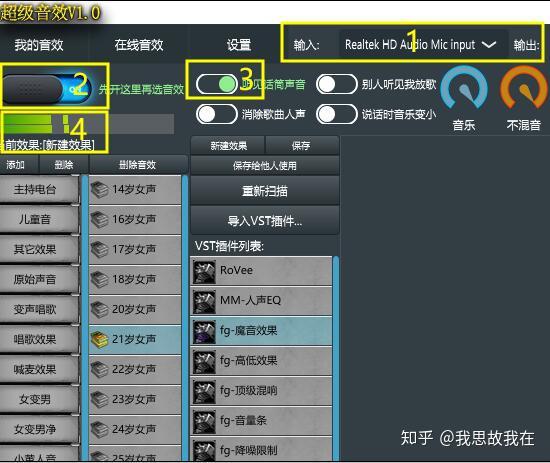The image size is (550, 463).
Task: Select fg-高低效果 plugin name
Action: (248, 361)
